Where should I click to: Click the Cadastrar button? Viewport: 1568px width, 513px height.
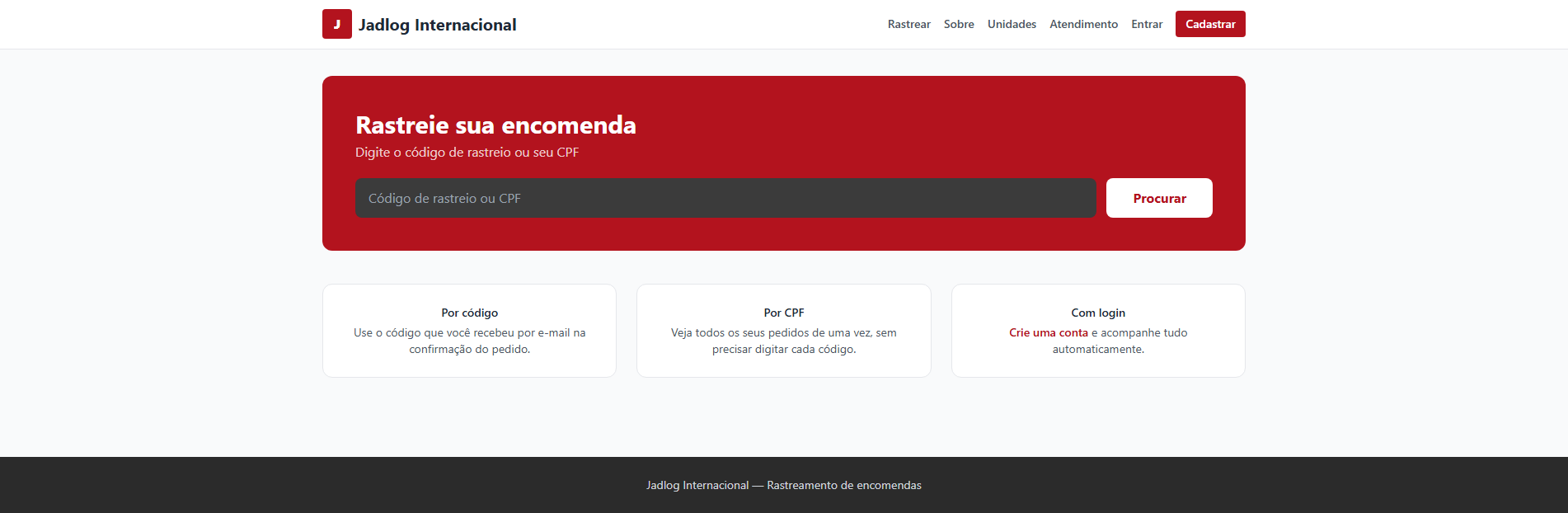click(1210, 24)
